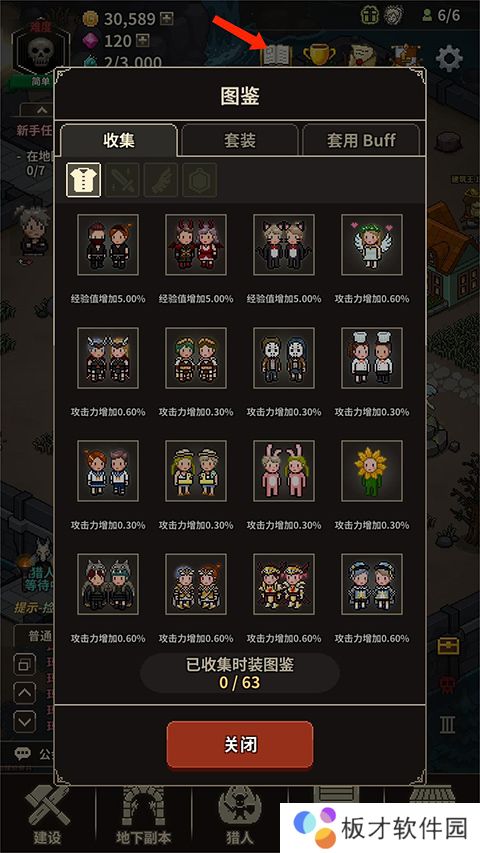Viewport: 480px width, 853px height.
Task: Collapse the quest panel up arrow
Action: [41, 110]
